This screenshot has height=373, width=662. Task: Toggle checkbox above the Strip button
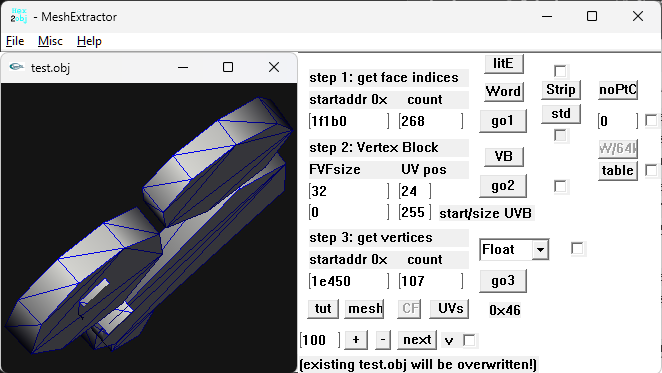tap(560, 71)
